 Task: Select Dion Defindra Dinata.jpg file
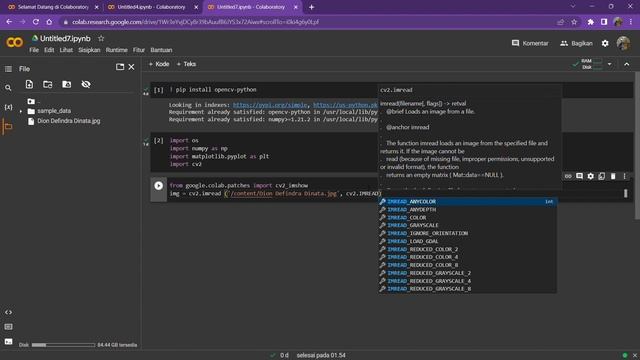click(69, 121)
